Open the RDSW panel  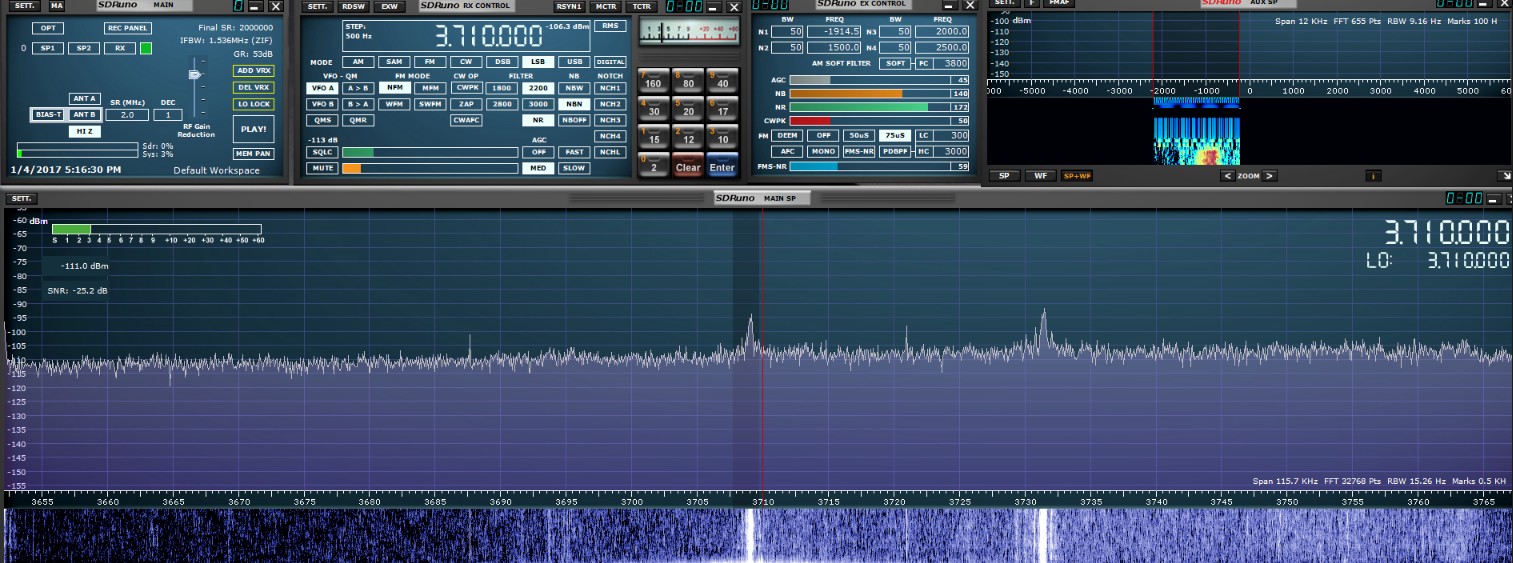pyautogui.click(x=354, y=6)
